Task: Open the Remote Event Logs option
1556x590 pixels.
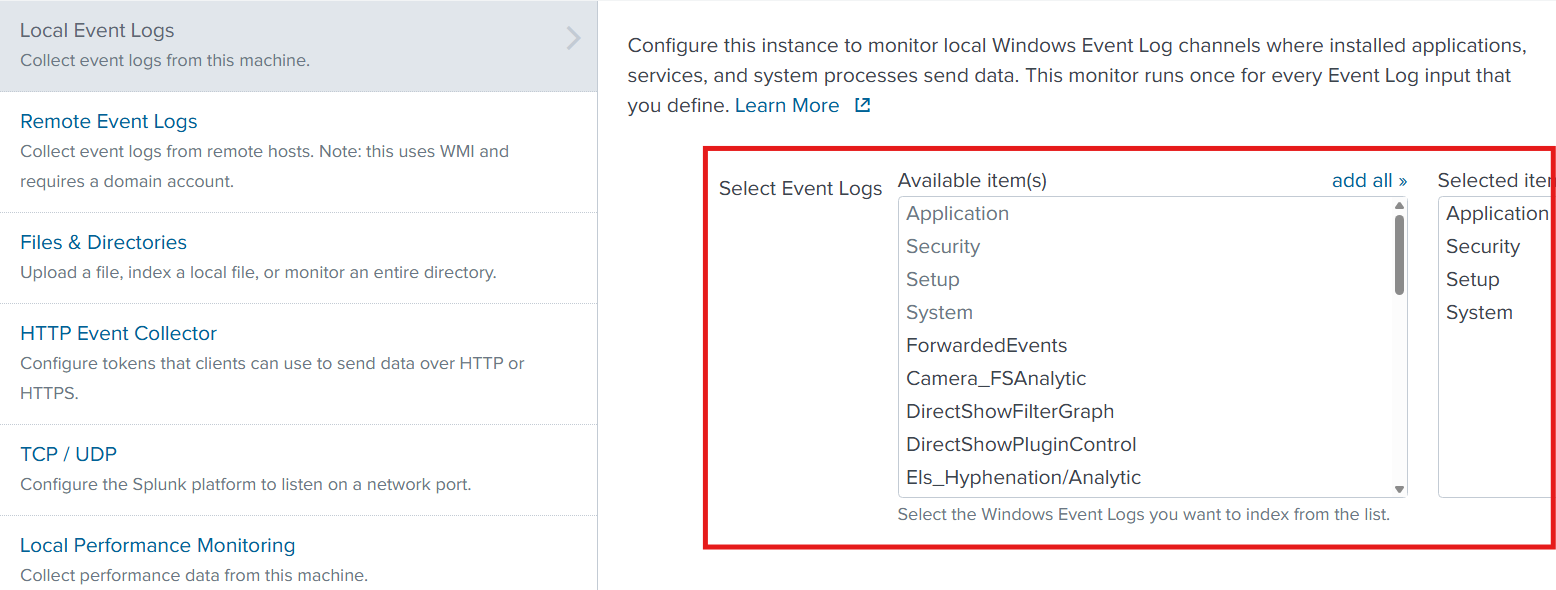Action: 109,121
